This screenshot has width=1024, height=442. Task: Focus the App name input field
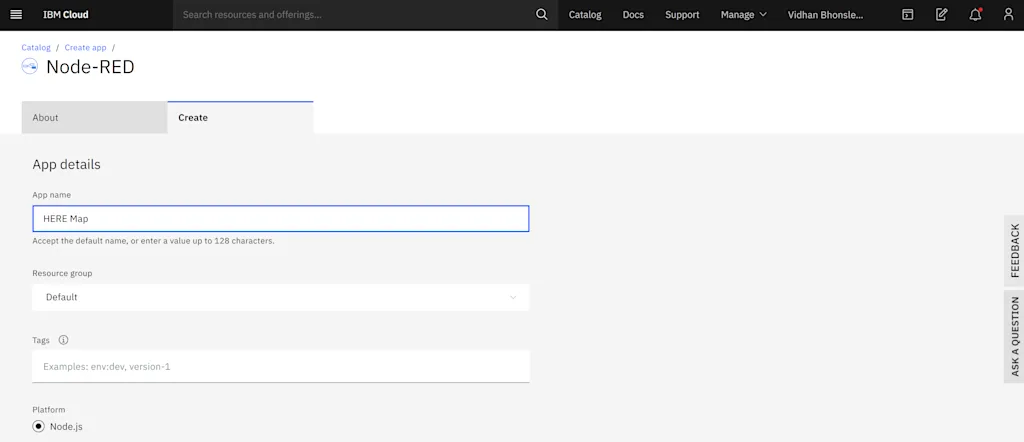pos(281,219)
